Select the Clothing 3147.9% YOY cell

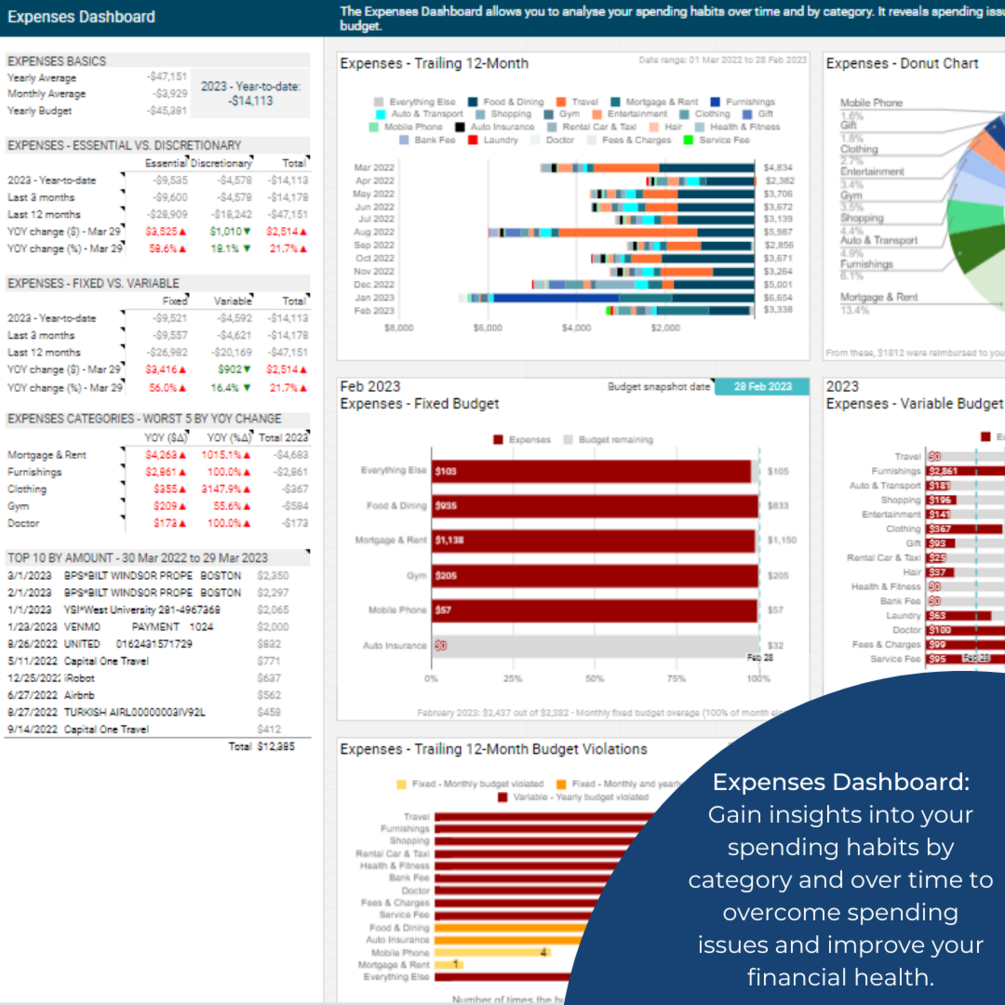point(226,489)
